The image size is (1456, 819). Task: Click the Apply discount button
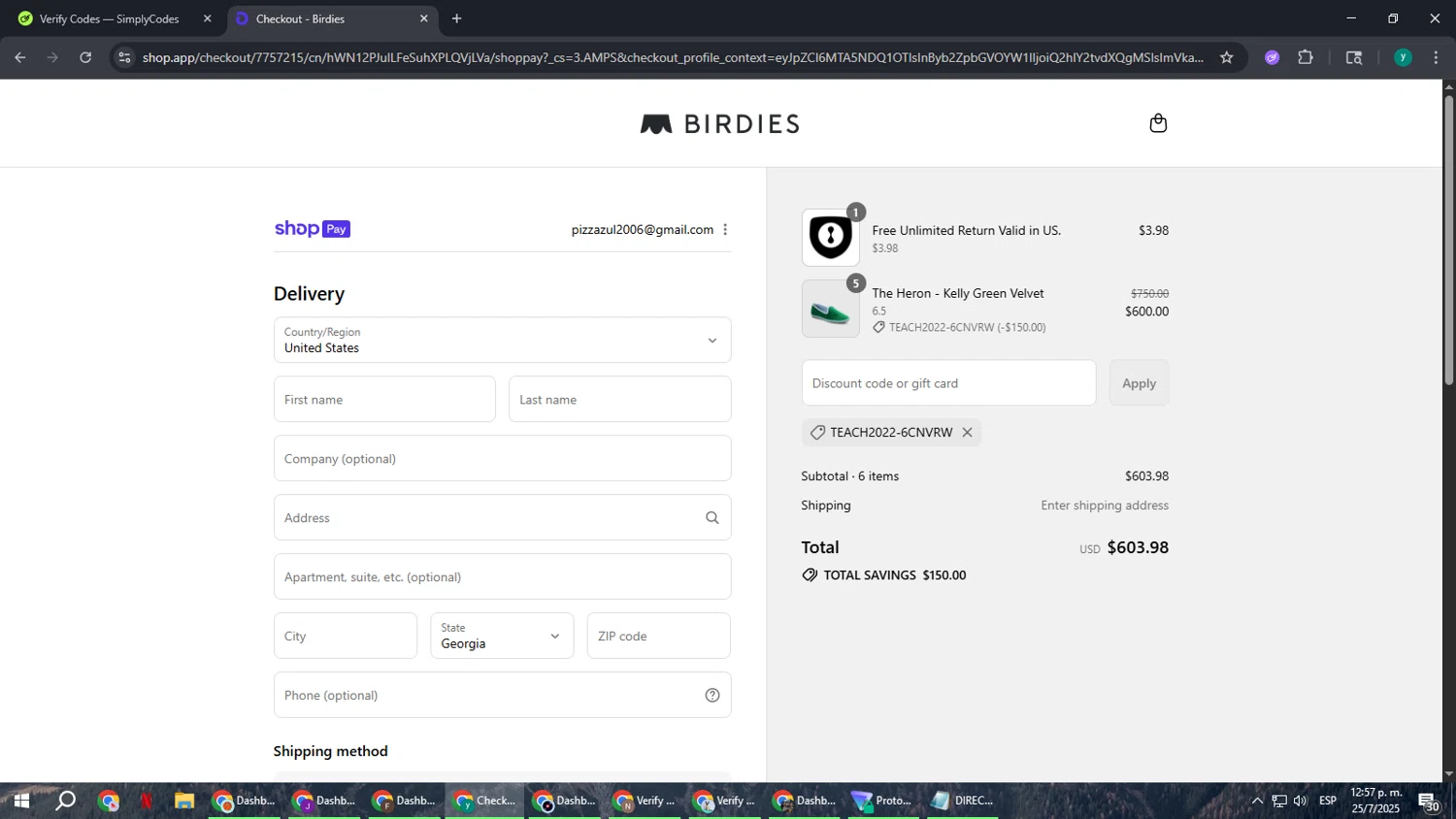pos(1139,383)
